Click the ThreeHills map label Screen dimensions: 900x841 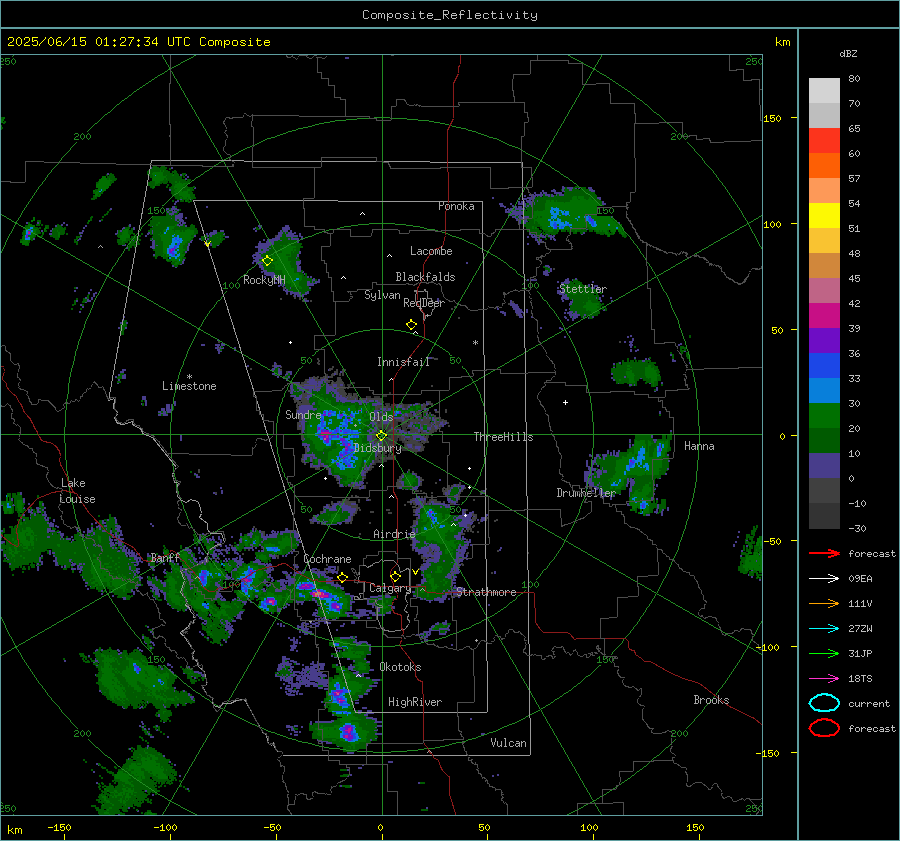(x=503, y=437)
